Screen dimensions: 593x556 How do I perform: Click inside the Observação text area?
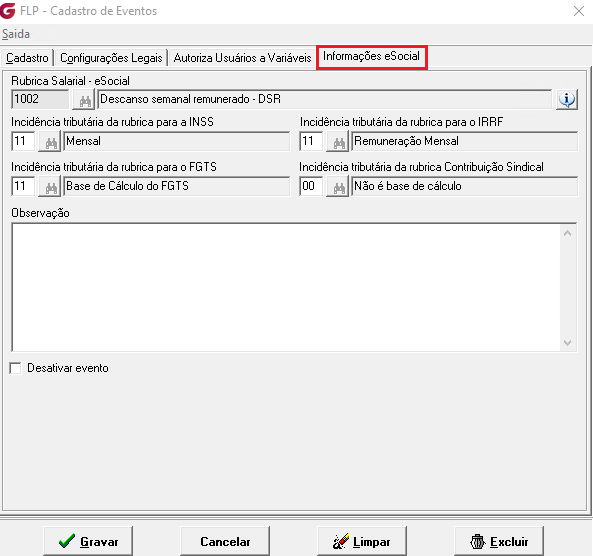coord(286,287)
